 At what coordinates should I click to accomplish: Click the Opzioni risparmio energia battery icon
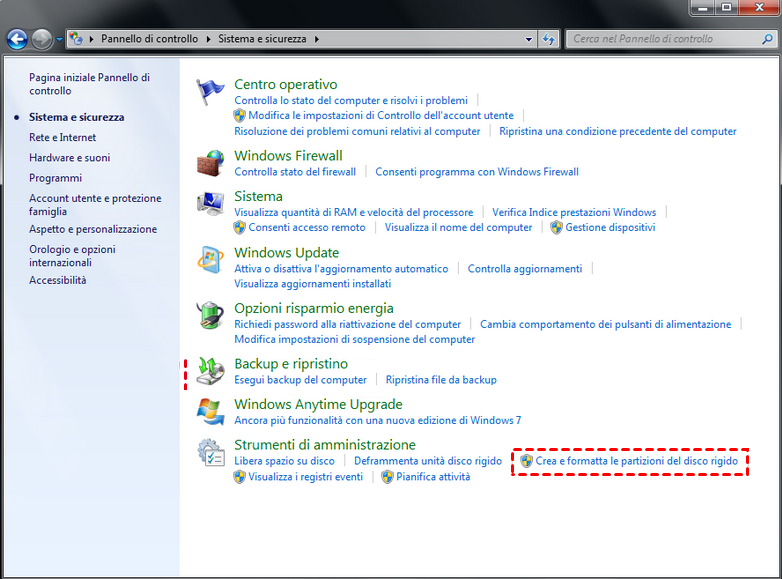[210, 316]
